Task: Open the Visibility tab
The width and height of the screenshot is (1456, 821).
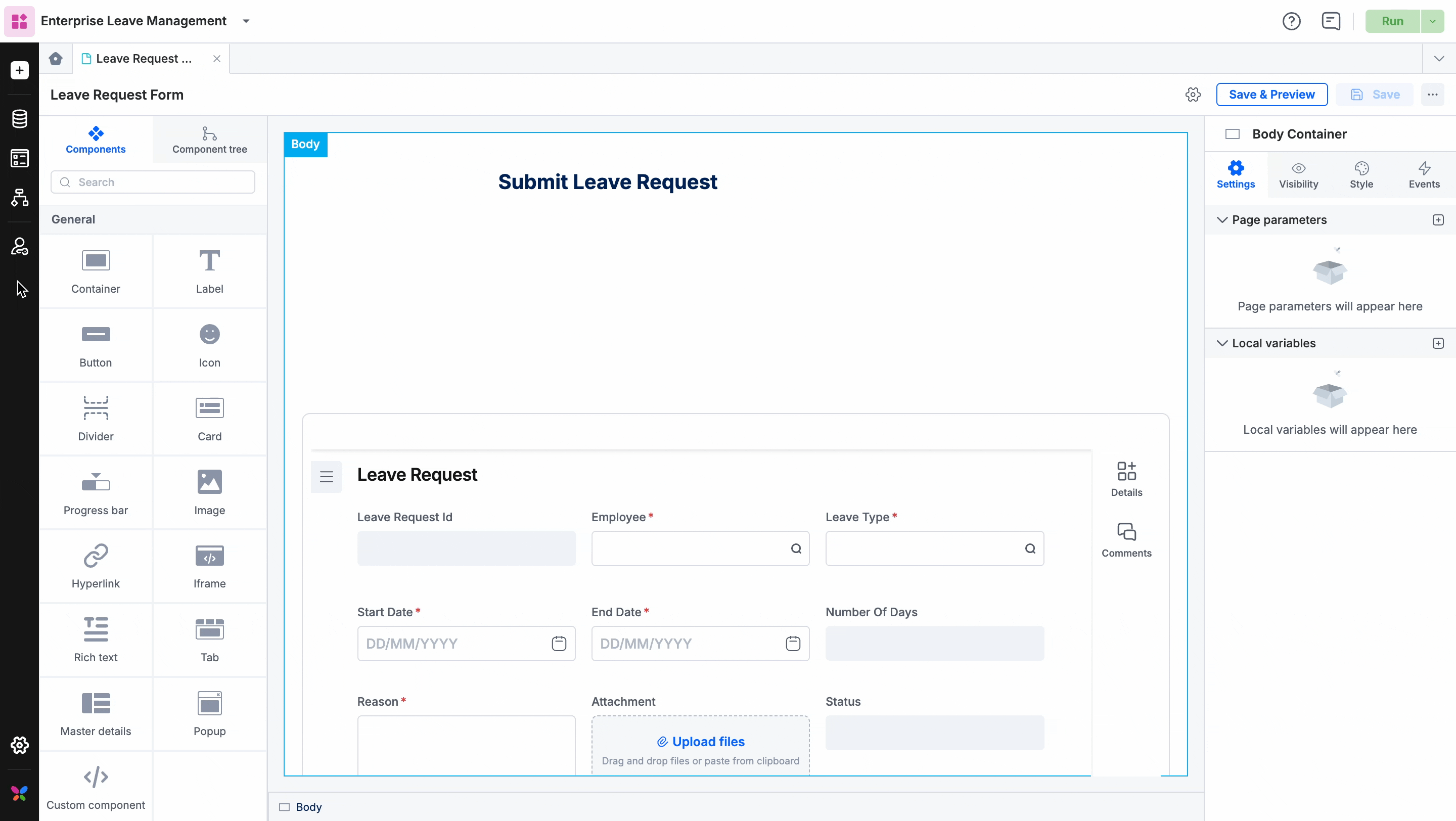Action: (x=1298, y=174)
